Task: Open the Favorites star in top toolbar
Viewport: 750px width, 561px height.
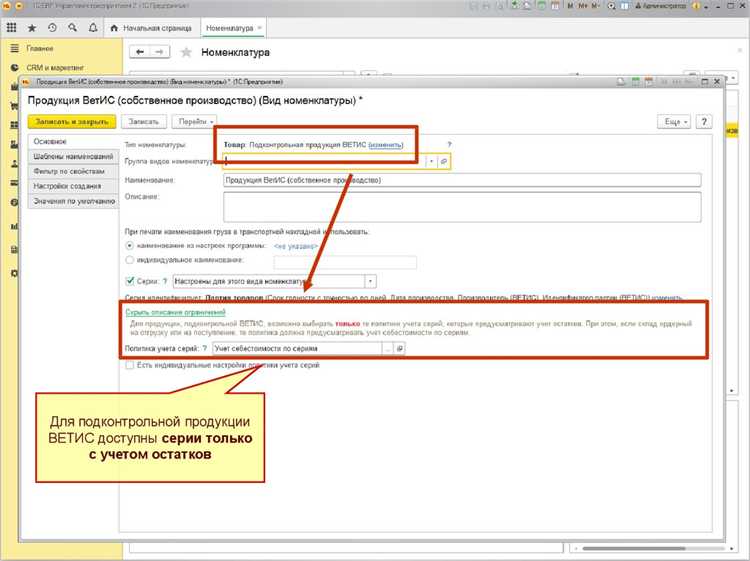Action: [x=32, y=28]
